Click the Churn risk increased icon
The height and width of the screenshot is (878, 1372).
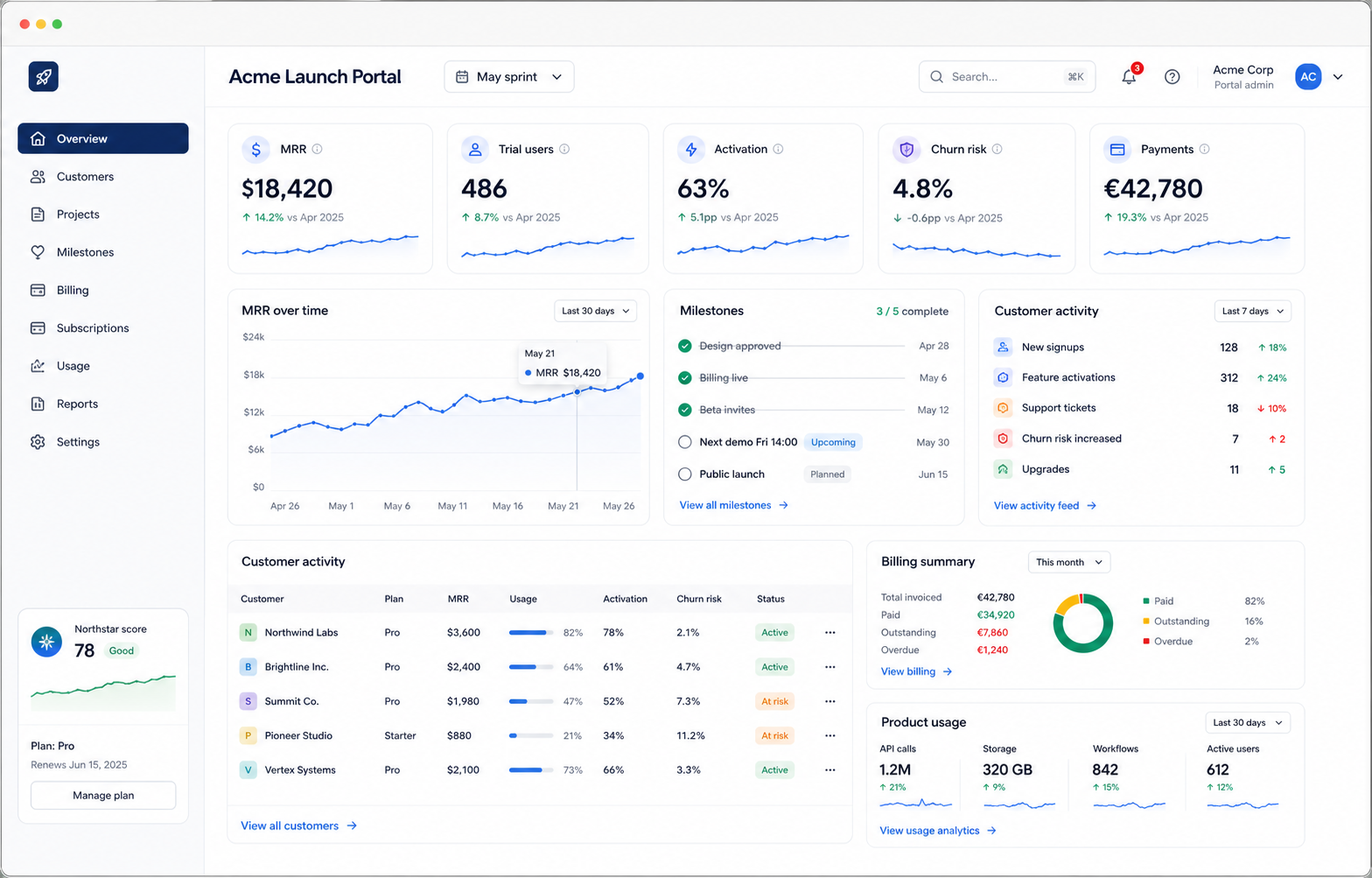click(x=1003, y=439)
